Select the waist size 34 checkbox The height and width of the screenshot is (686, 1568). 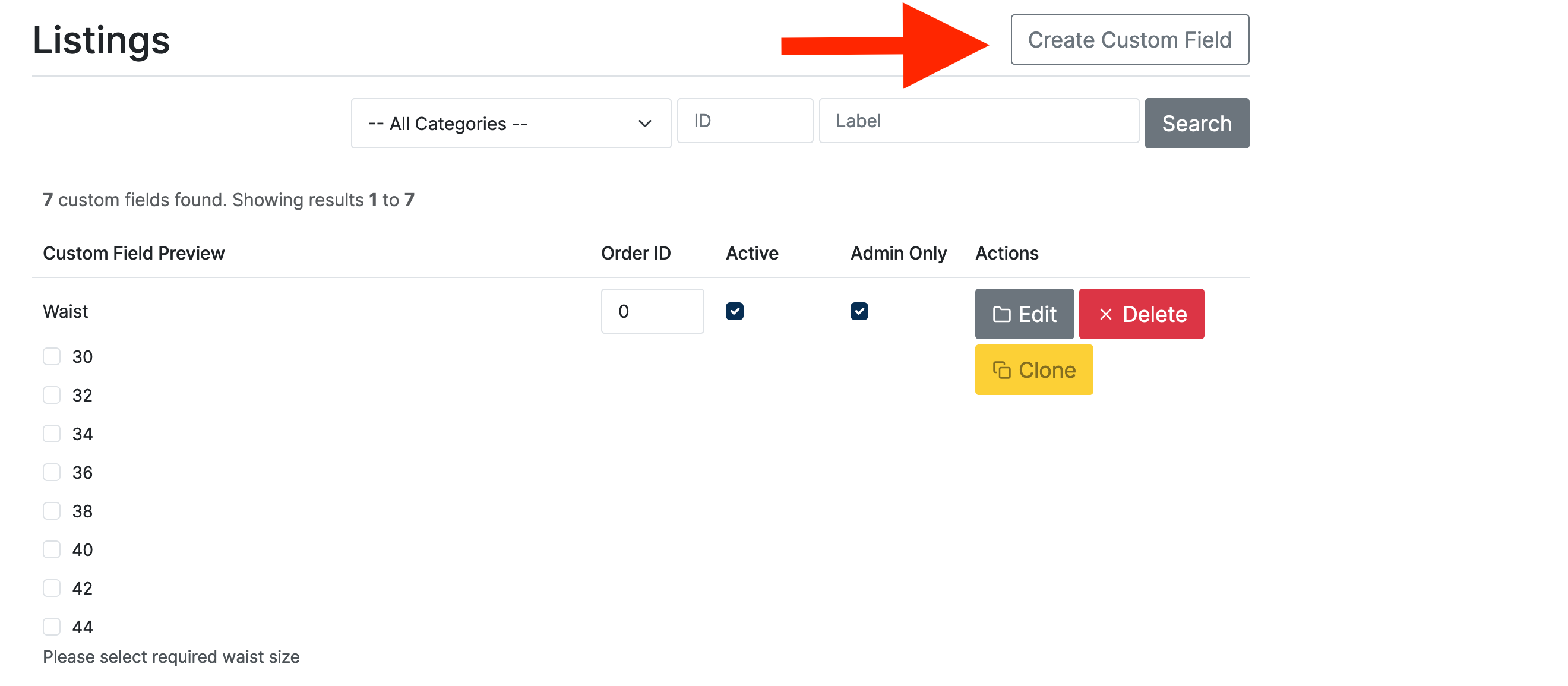pyautogui.click(x=52, y=434)
